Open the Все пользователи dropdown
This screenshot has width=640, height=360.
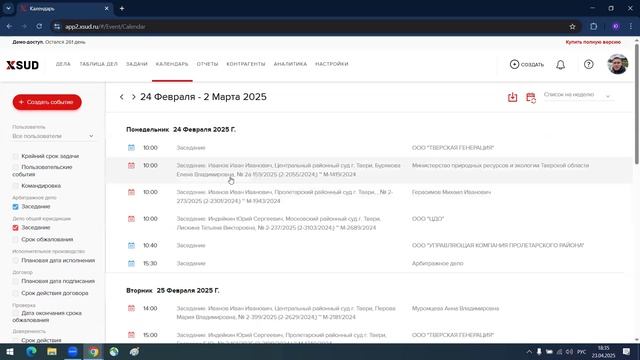click(x=53, y=136)
